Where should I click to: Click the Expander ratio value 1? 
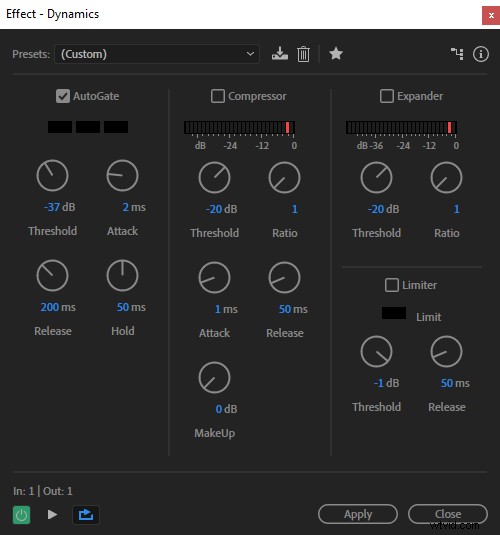click(x=457, y=209)
